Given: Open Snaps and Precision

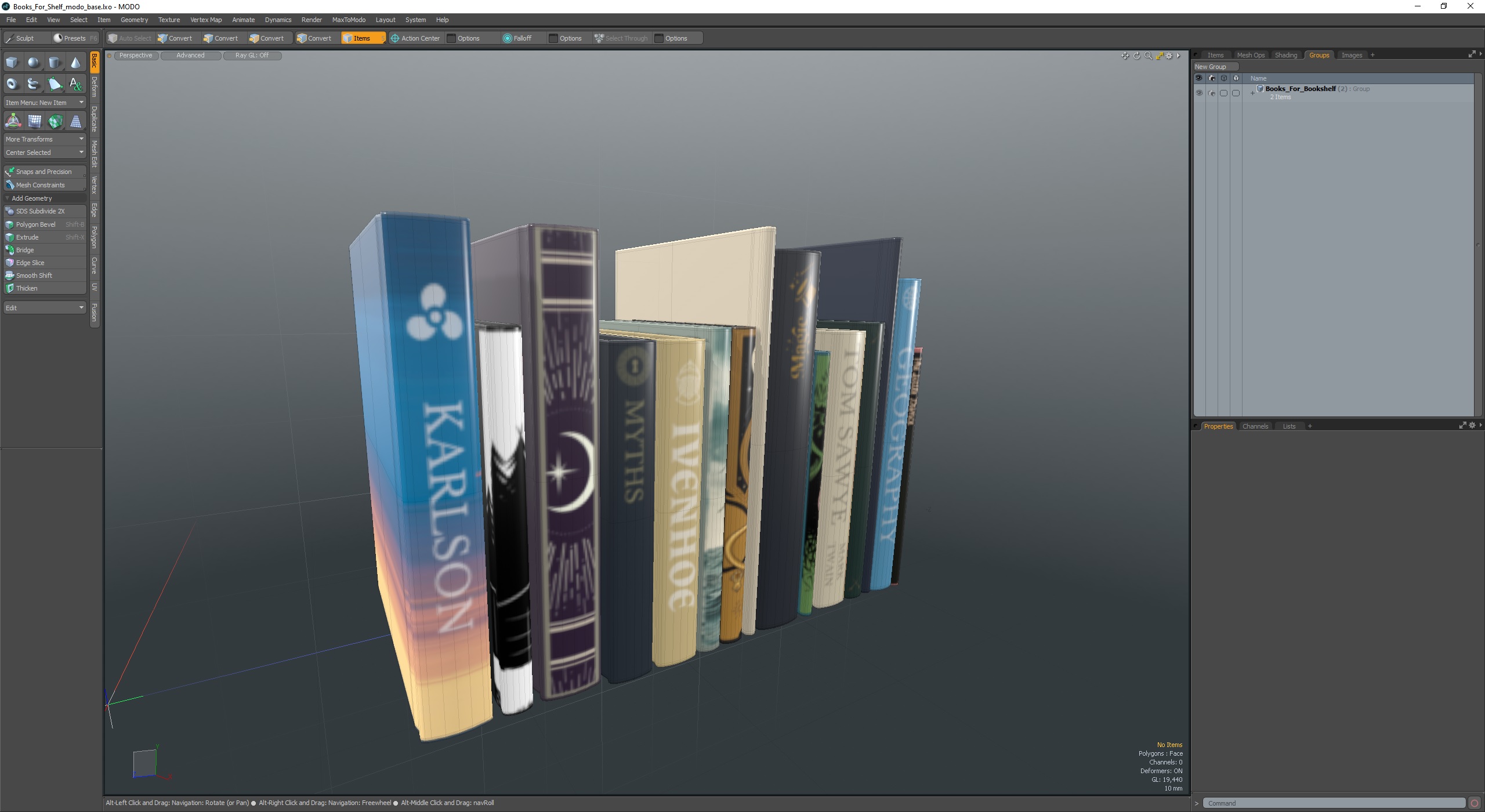Looking at the screenshot, I should (x=45, y=172).
